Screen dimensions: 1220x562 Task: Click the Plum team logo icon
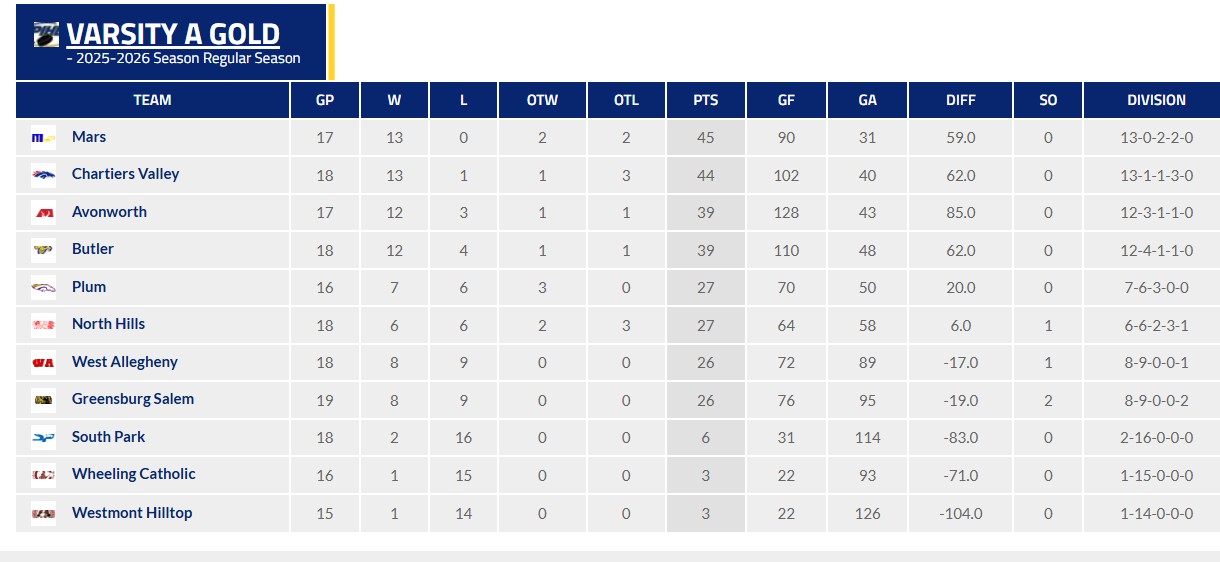(x=43, y=288)
